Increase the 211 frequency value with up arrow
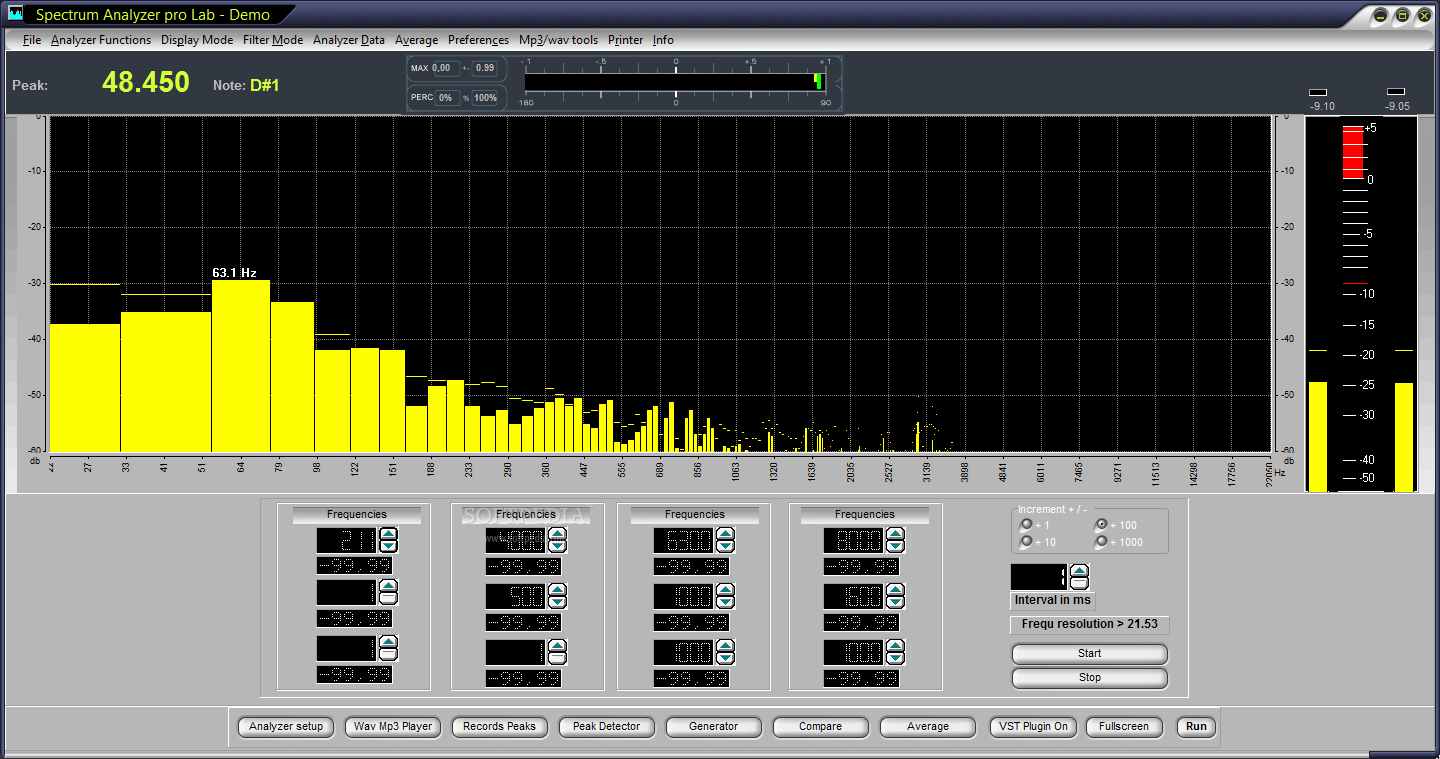The width and height of the screenshot is (1440, 759). pyautogui.click(x=389, y=534)
